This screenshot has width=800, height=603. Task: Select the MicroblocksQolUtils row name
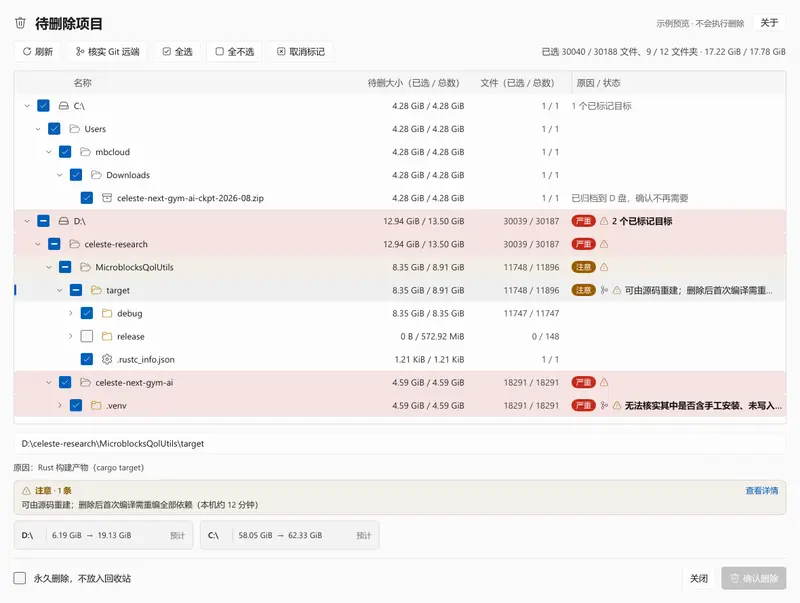pos(134,267)
